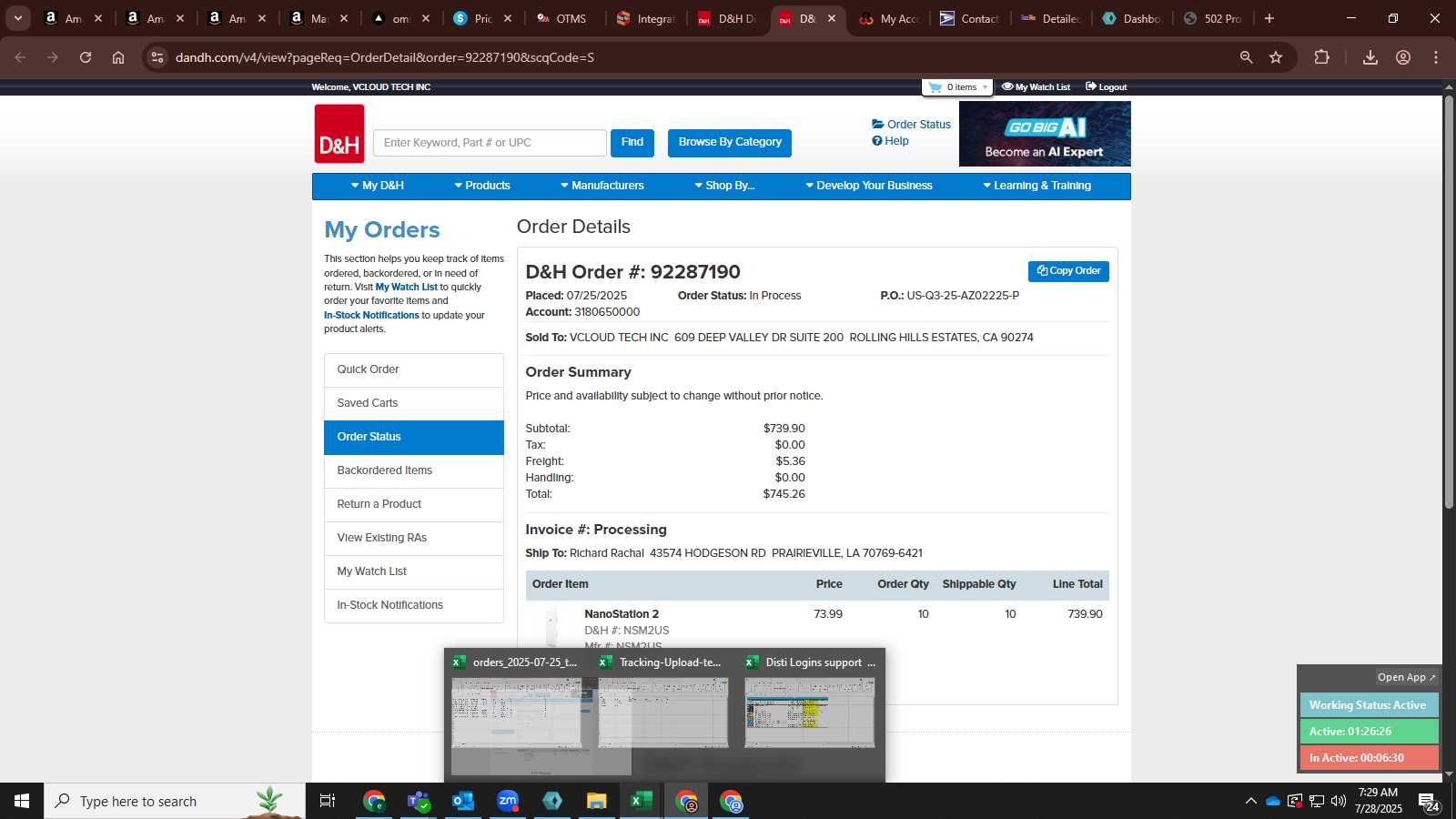Expand the Shop By... menu
Image resolution: width=1456 pixels, height=819 pixels.
(724, 186)
